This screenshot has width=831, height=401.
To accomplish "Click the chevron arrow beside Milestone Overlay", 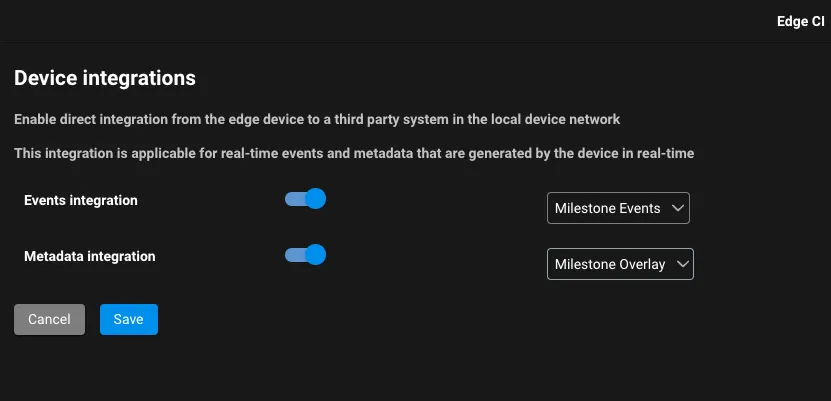I will [682, 264].
